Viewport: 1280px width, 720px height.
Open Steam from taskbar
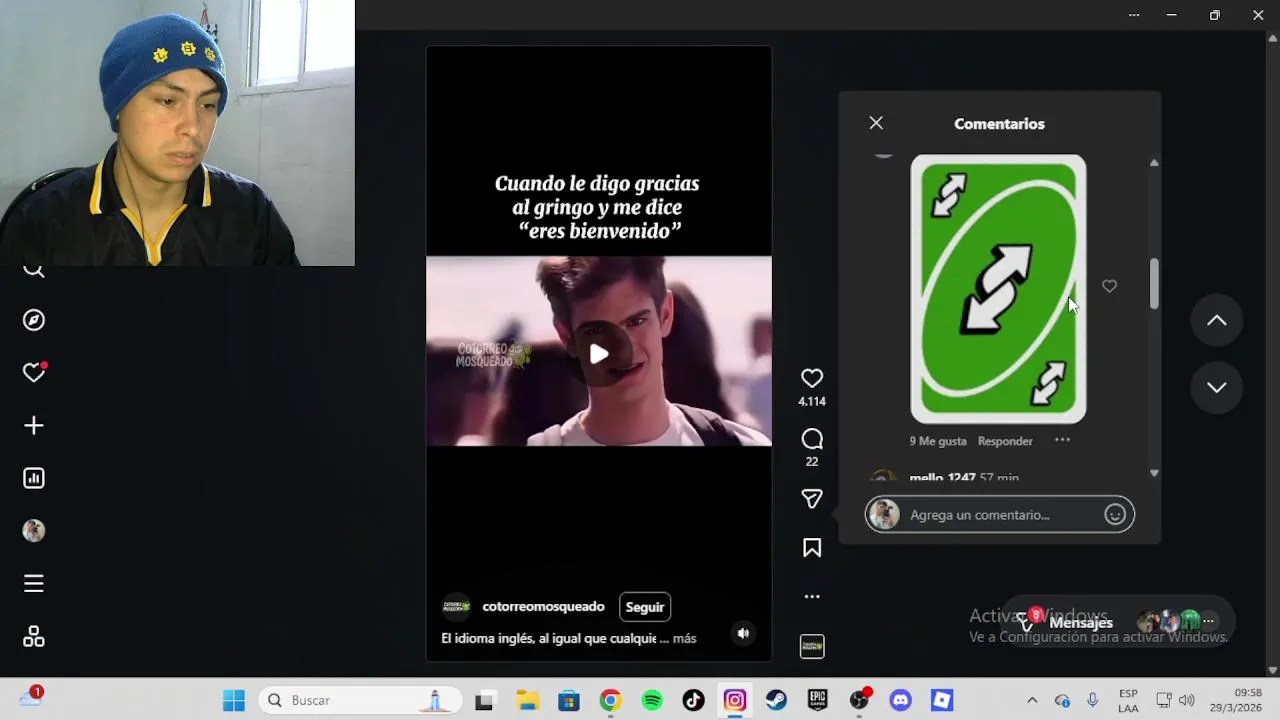pyautogui.click(x=776, y=700)
